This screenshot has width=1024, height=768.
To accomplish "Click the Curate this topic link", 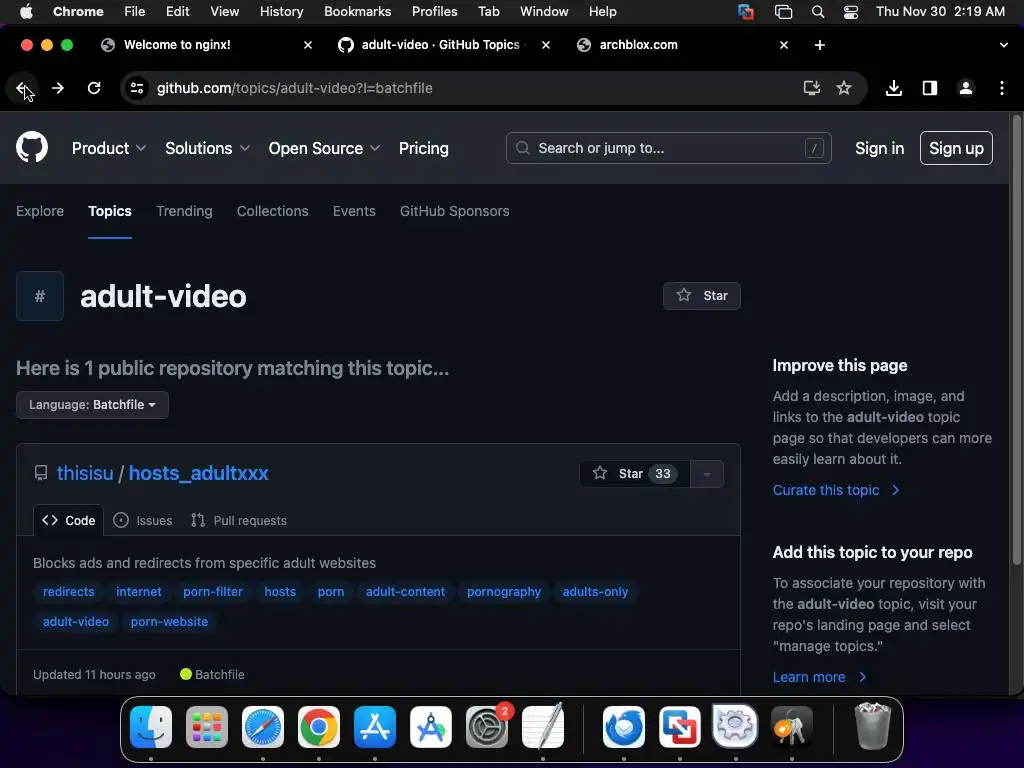I will tap(836, 490).
